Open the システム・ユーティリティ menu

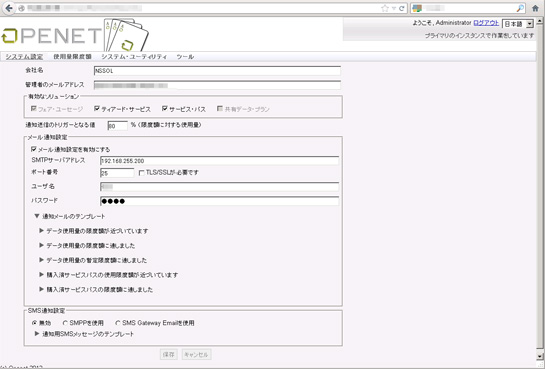pyautogui.click(x=134, y=57)
